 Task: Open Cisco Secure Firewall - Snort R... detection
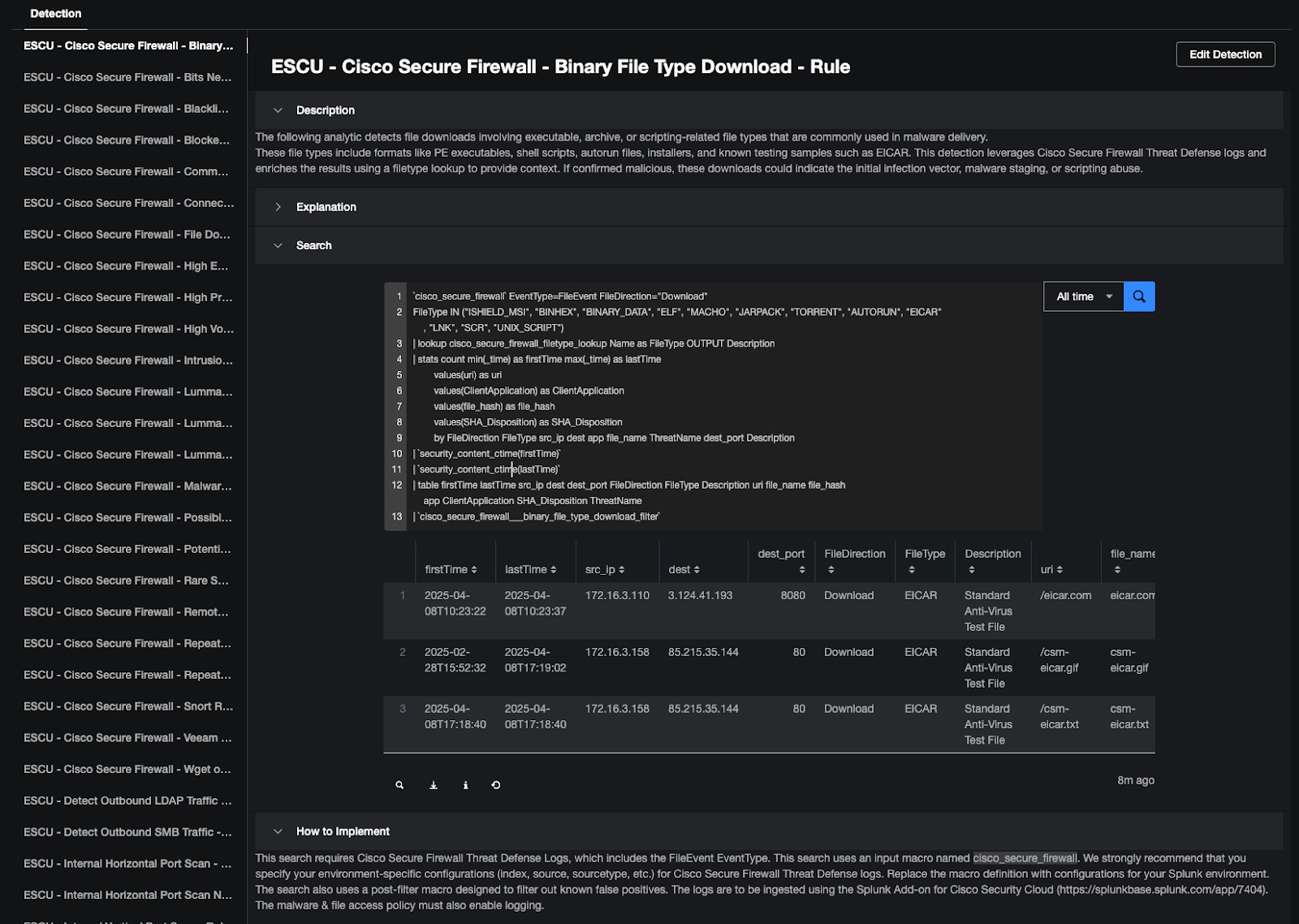point(127,706)
